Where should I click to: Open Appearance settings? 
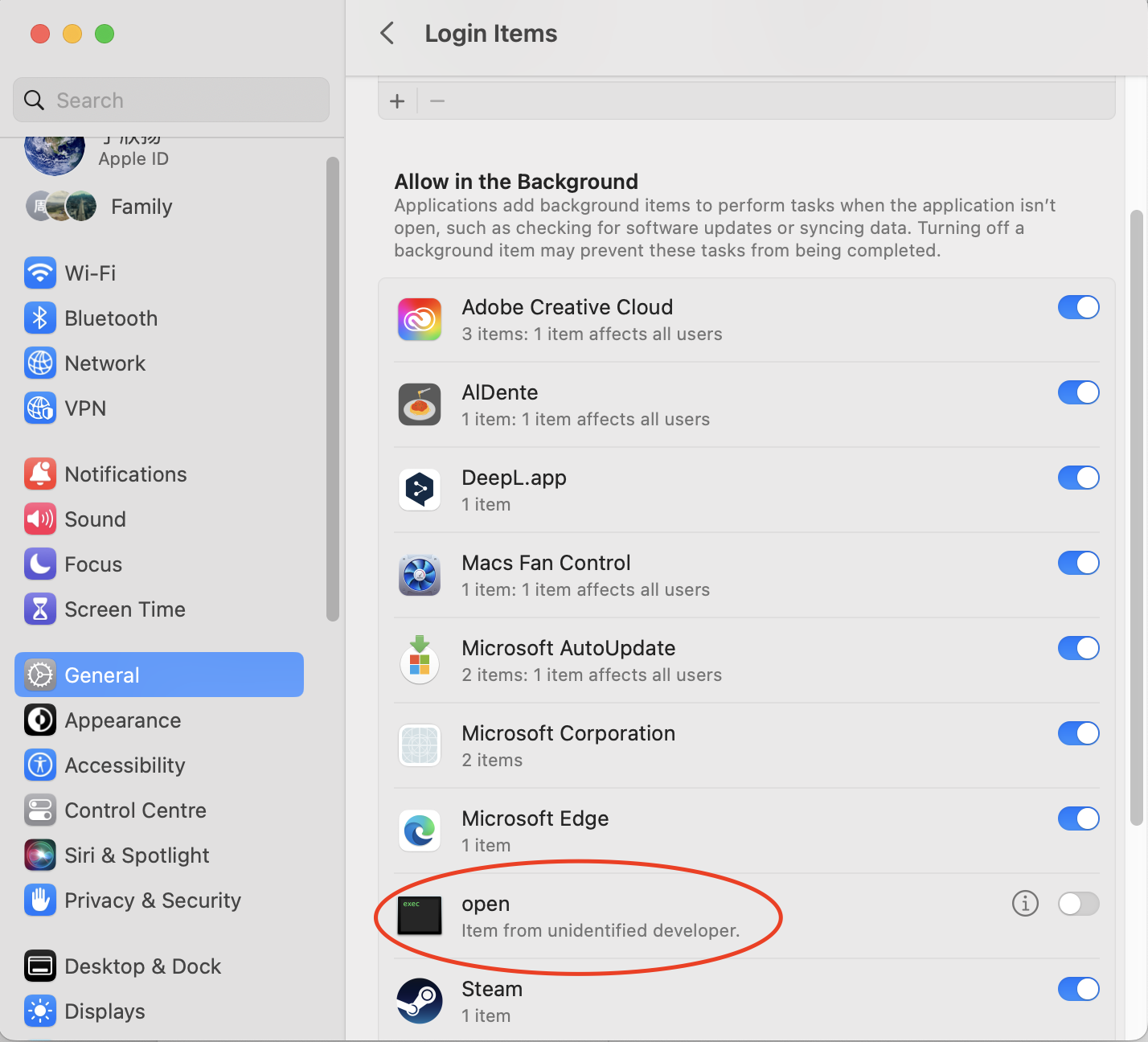[122, 720]
